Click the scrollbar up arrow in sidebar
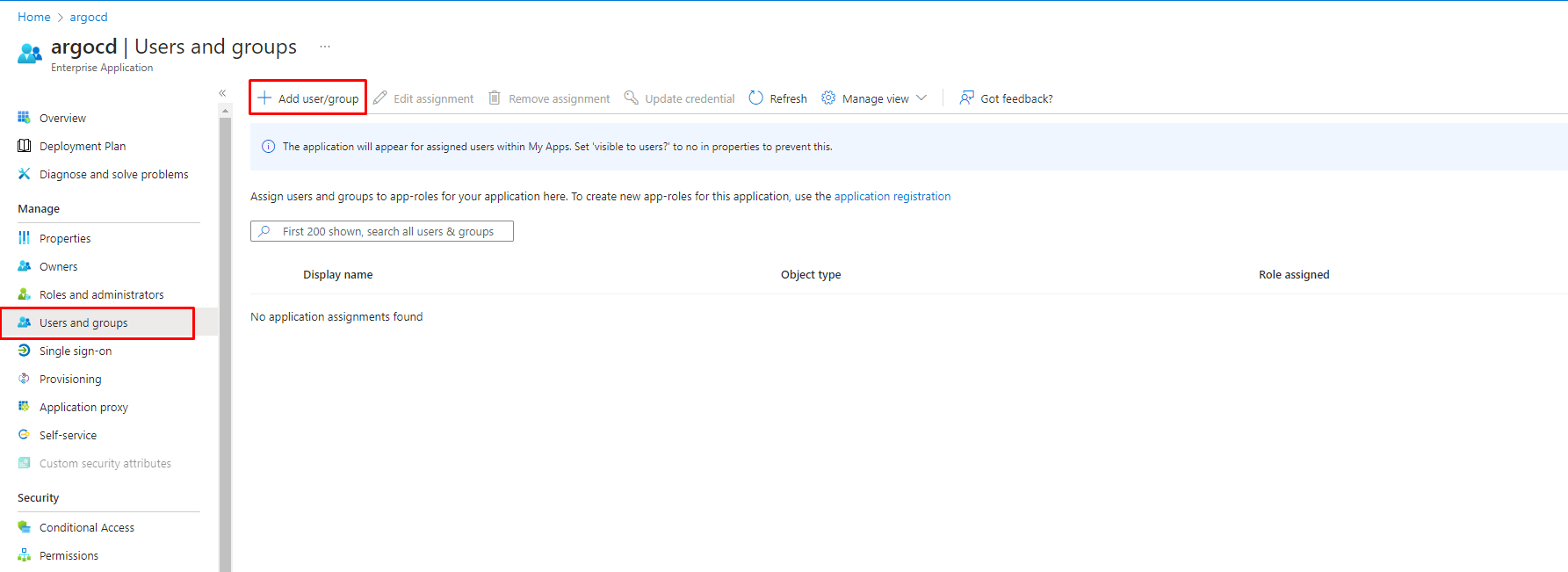Viewport: 1568px width, 572px height. (x=226, y=111)
